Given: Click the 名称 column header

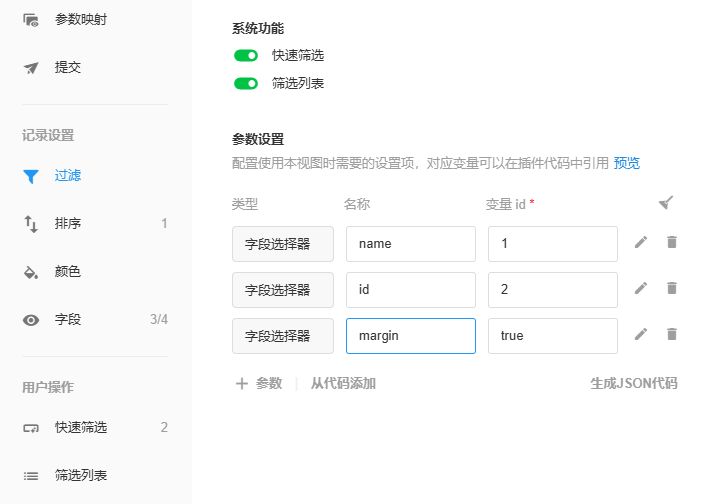Looking at the screenshot, I should (357, 204).
